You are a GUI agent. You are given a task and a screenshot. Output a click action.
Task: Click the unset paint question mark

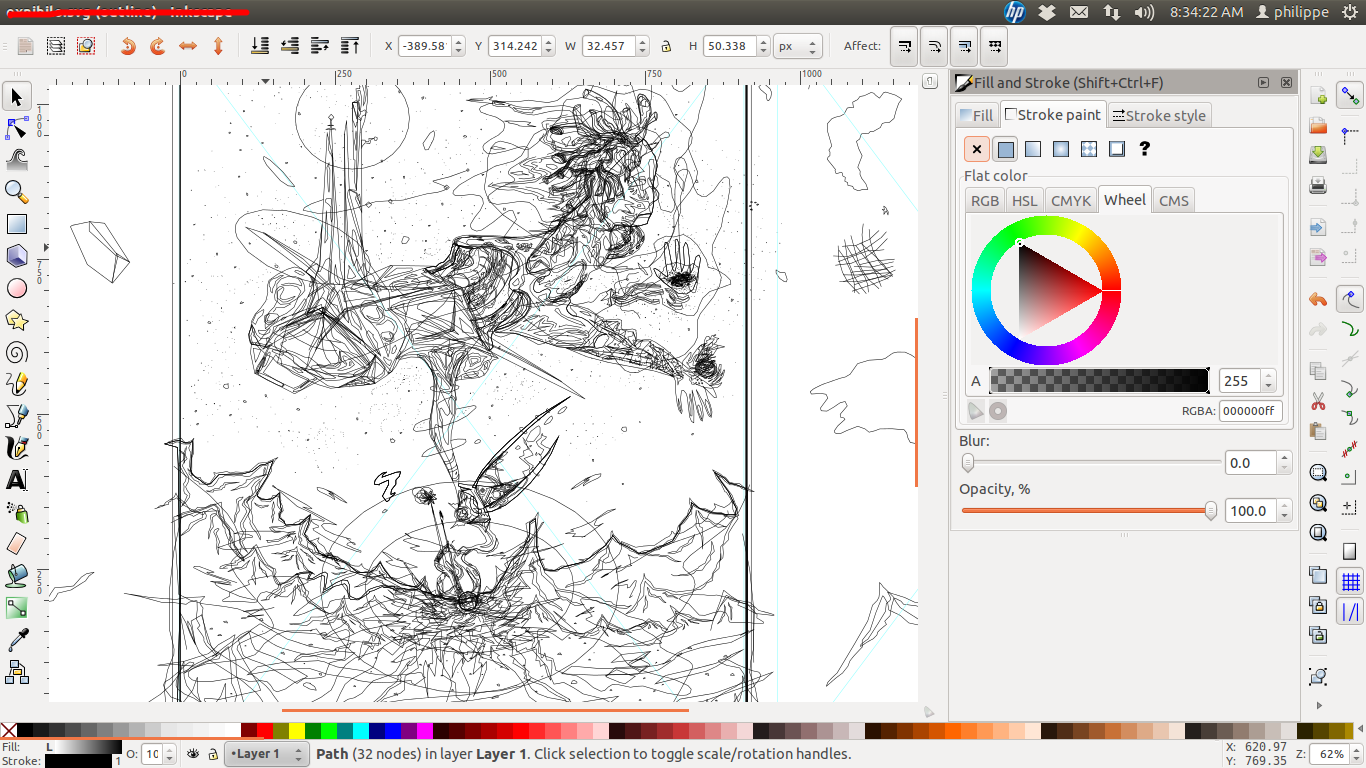(1145, 149)
